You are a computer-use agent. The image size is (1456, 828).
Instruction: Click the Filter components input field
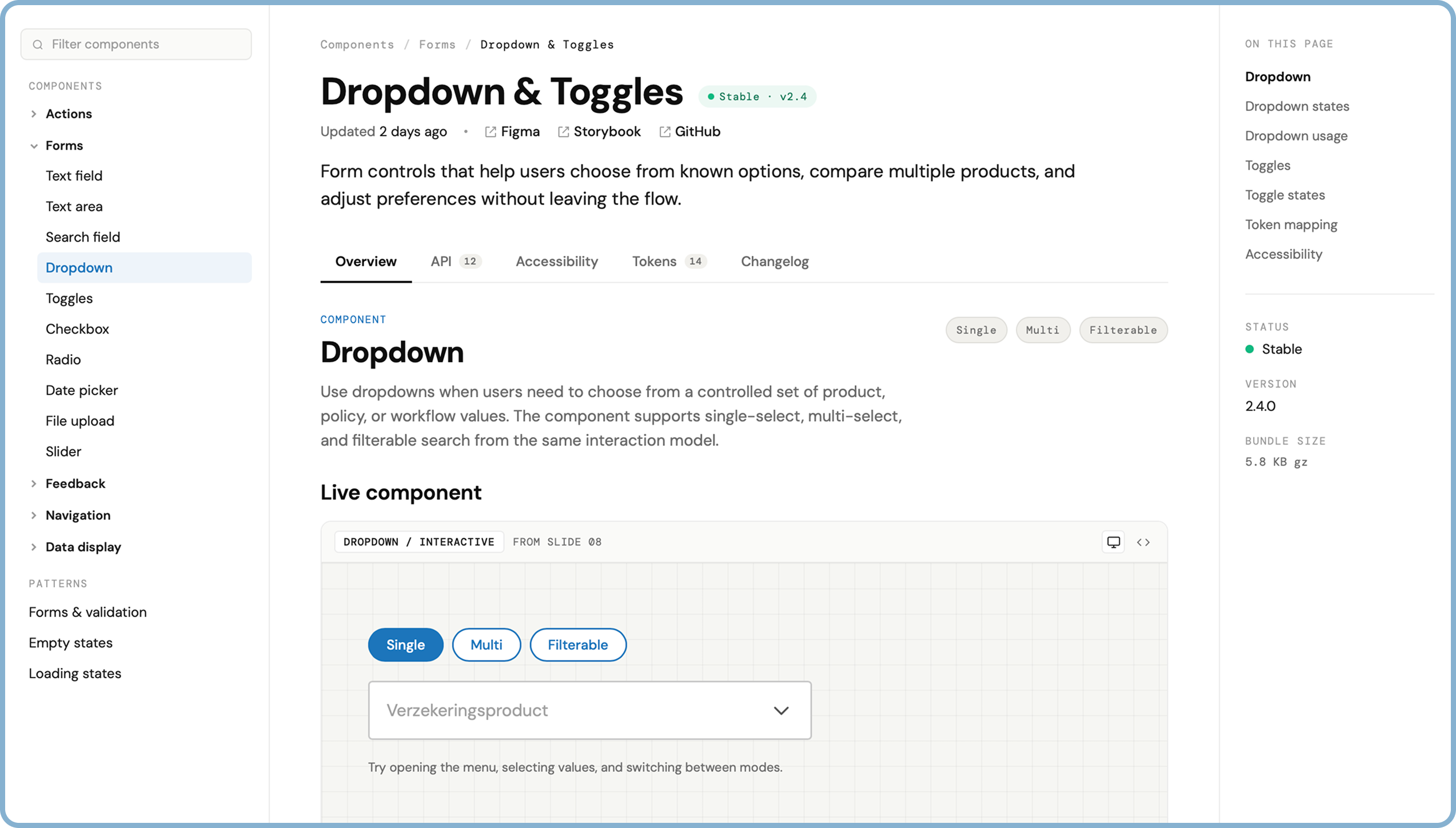click(135, 44)
